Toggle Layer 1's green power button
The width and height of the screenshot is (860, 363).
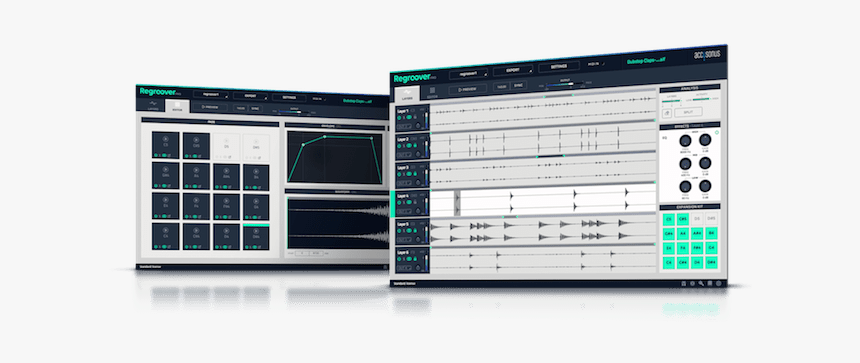coord(399,117)
